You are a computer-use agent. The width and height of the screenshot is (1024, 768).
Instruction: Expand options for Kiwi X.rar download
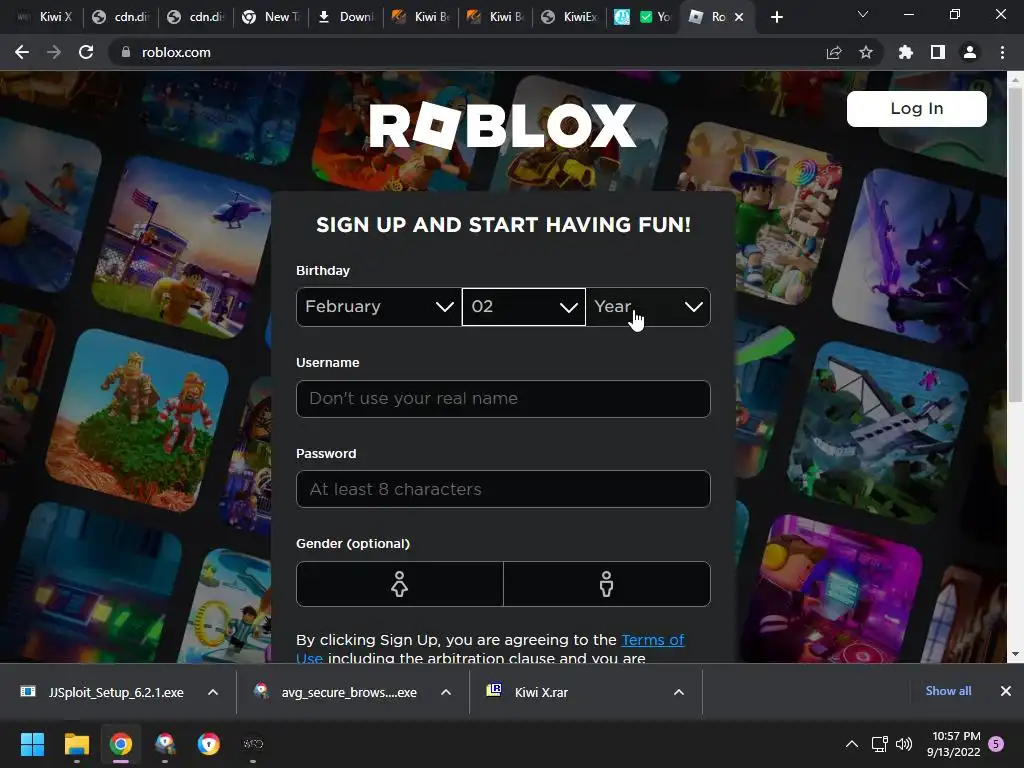pos(679,692)
